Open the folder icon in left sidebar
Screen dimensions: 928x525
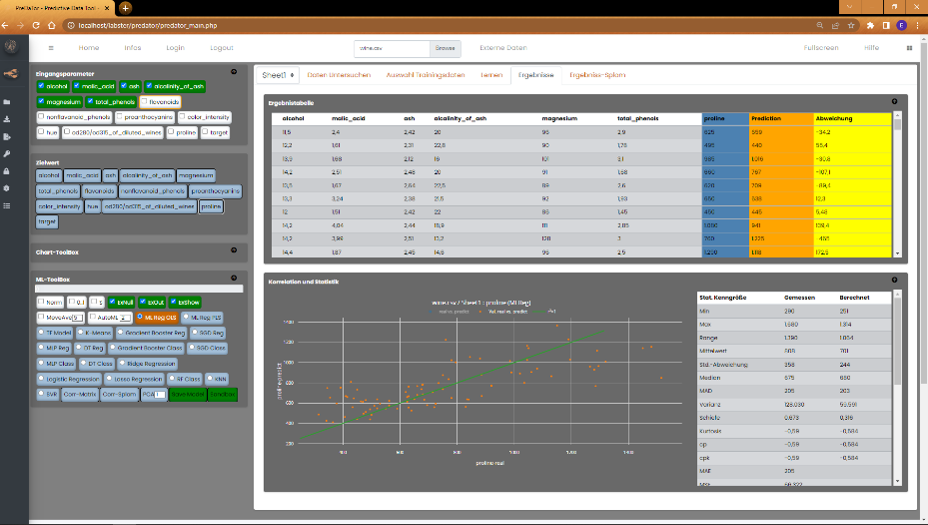click(7, 102)
